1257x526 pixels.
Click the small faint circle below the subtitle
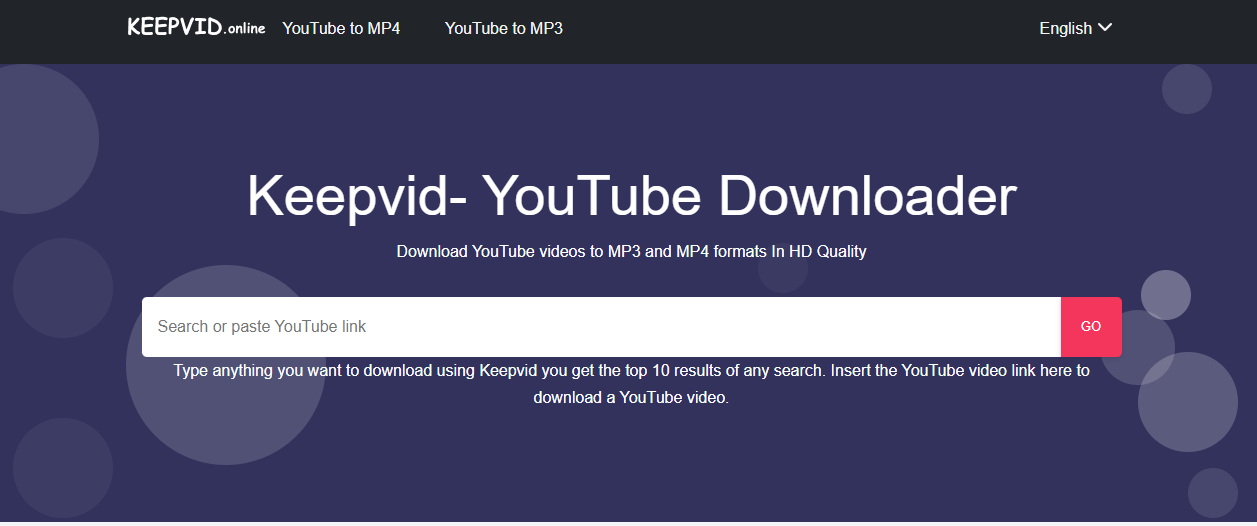[x=782, y=273]
